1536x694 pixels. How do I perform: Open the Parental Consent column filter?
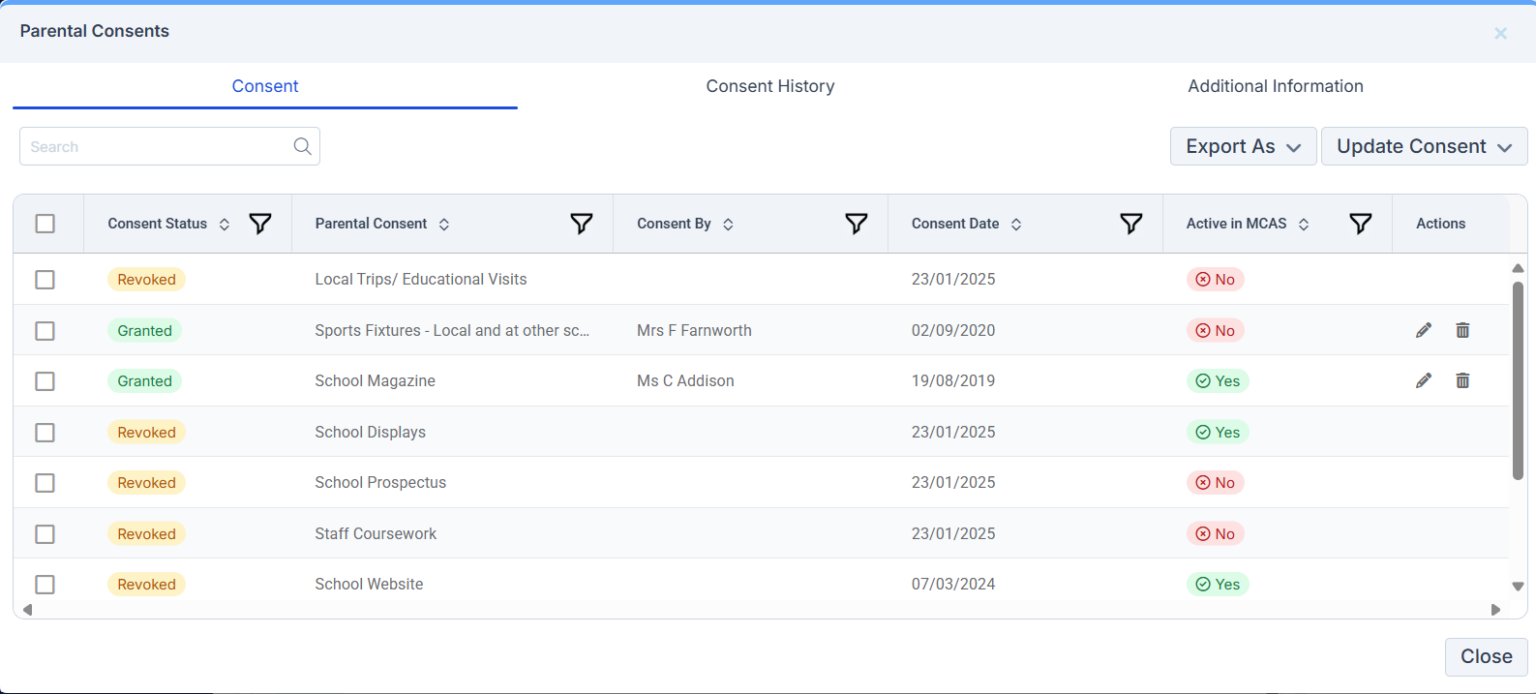pos(581,224)
